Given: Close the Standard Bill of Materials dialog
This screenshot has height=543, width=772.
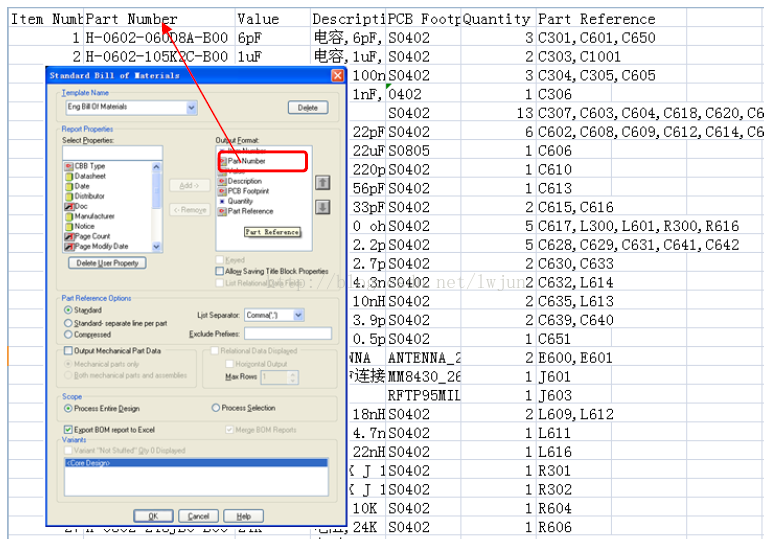Looking at the screenshot, I should point(337,75).
